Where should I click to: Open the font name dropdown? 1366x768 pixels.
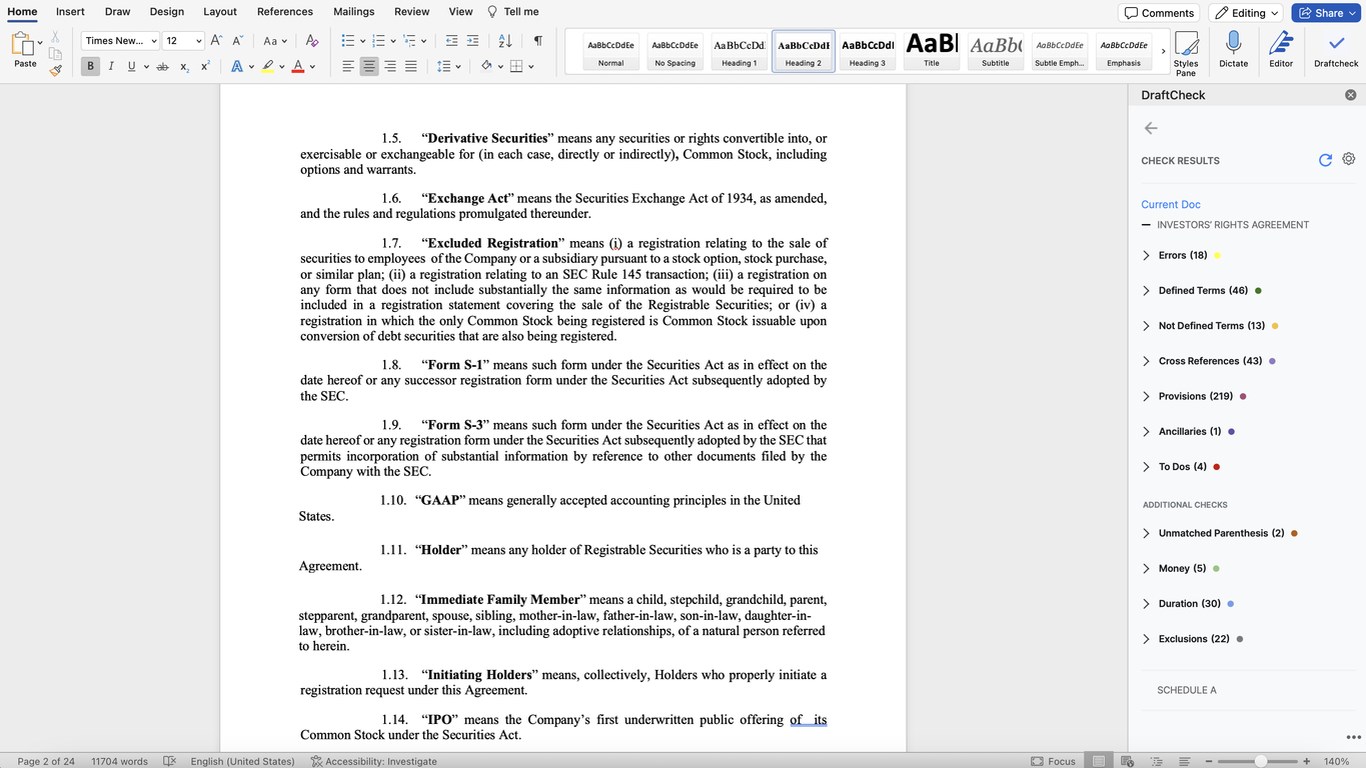(x=154, y=41)
